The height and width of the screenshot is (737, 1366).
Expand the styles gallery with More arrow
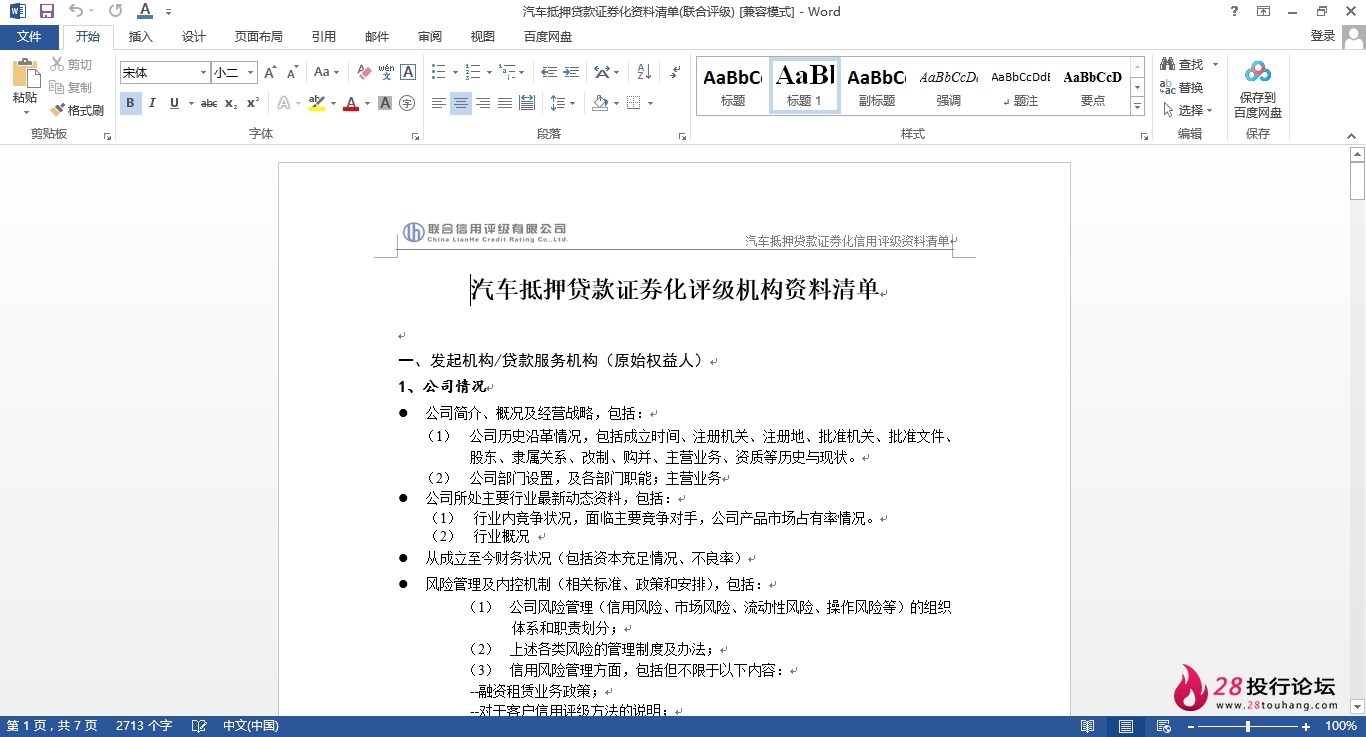pos(1137,107)
